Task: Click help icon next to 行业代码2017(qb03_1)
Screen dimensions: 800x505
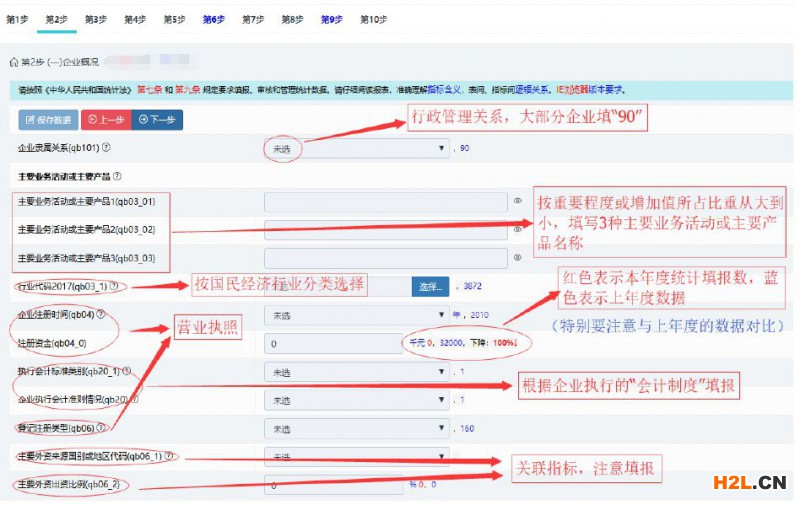Action: 113,286
